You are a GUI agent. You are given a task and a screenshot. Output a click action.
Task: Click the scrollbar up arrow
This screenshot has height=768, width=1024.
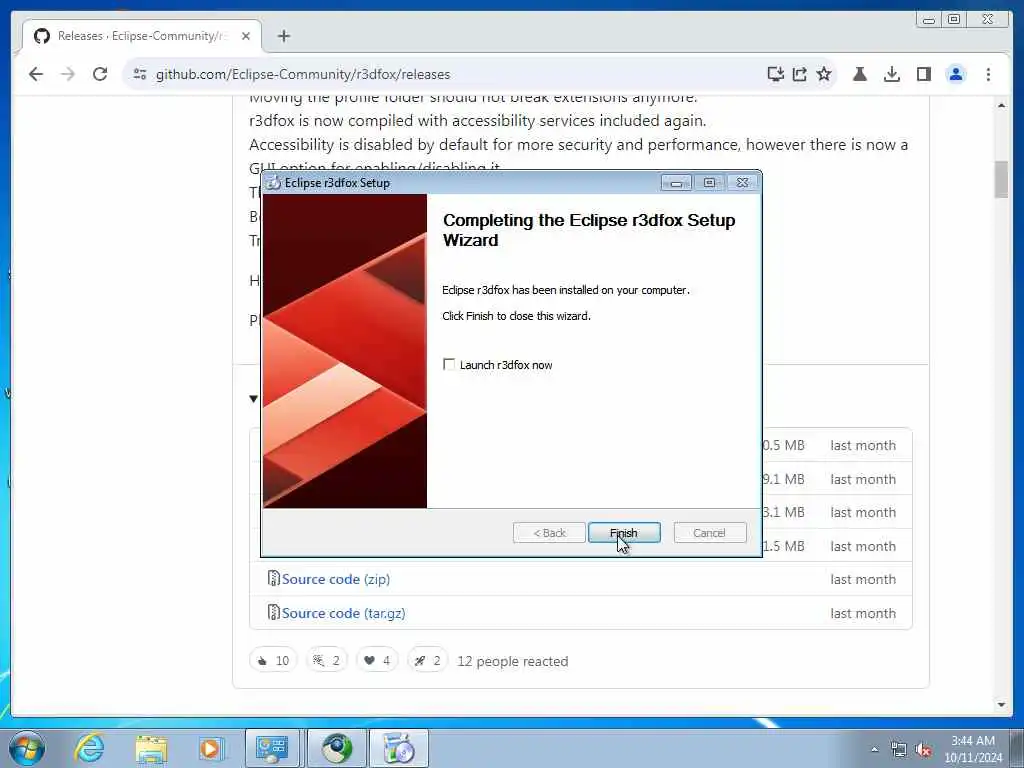[x=1001, y=105]
